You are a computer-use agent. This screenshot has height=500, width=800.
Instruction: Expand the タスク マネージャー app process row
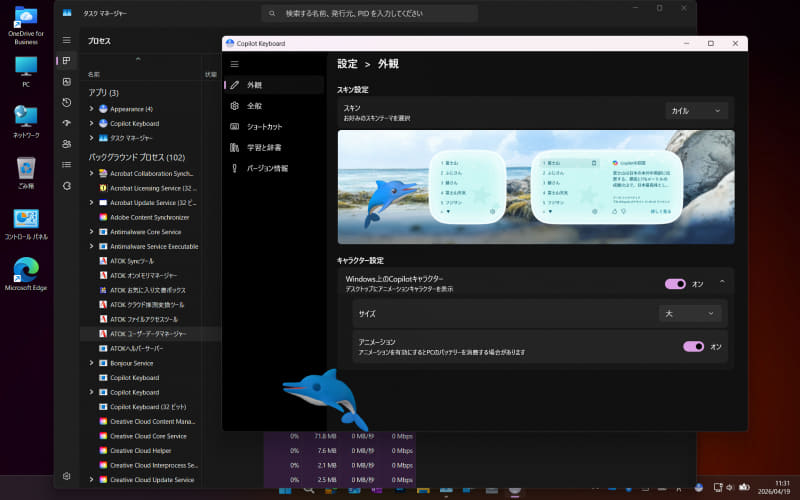click(x=91, y=138)
